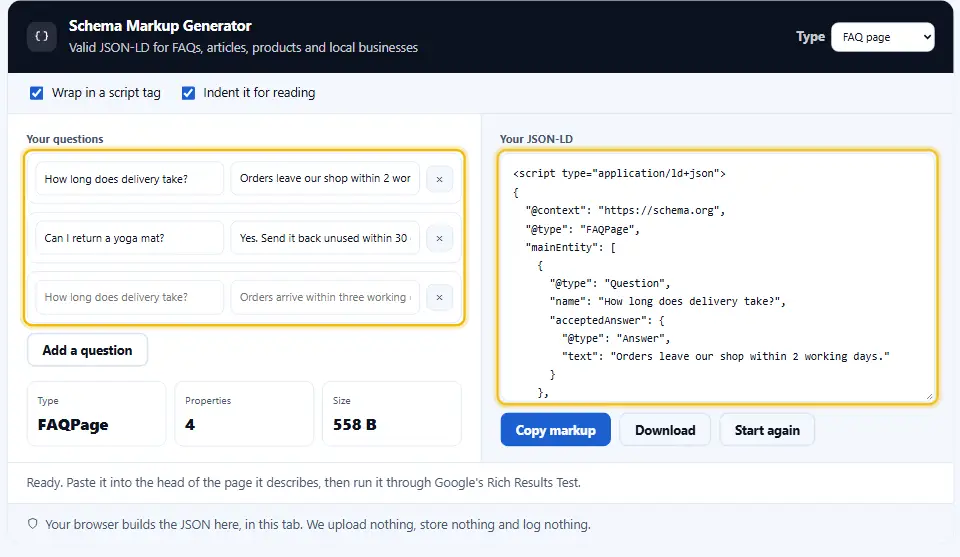Viewport: 960px width, 557px height.
Task: Click the Type label beside the dropdown
Action: (x=810, y=37)
